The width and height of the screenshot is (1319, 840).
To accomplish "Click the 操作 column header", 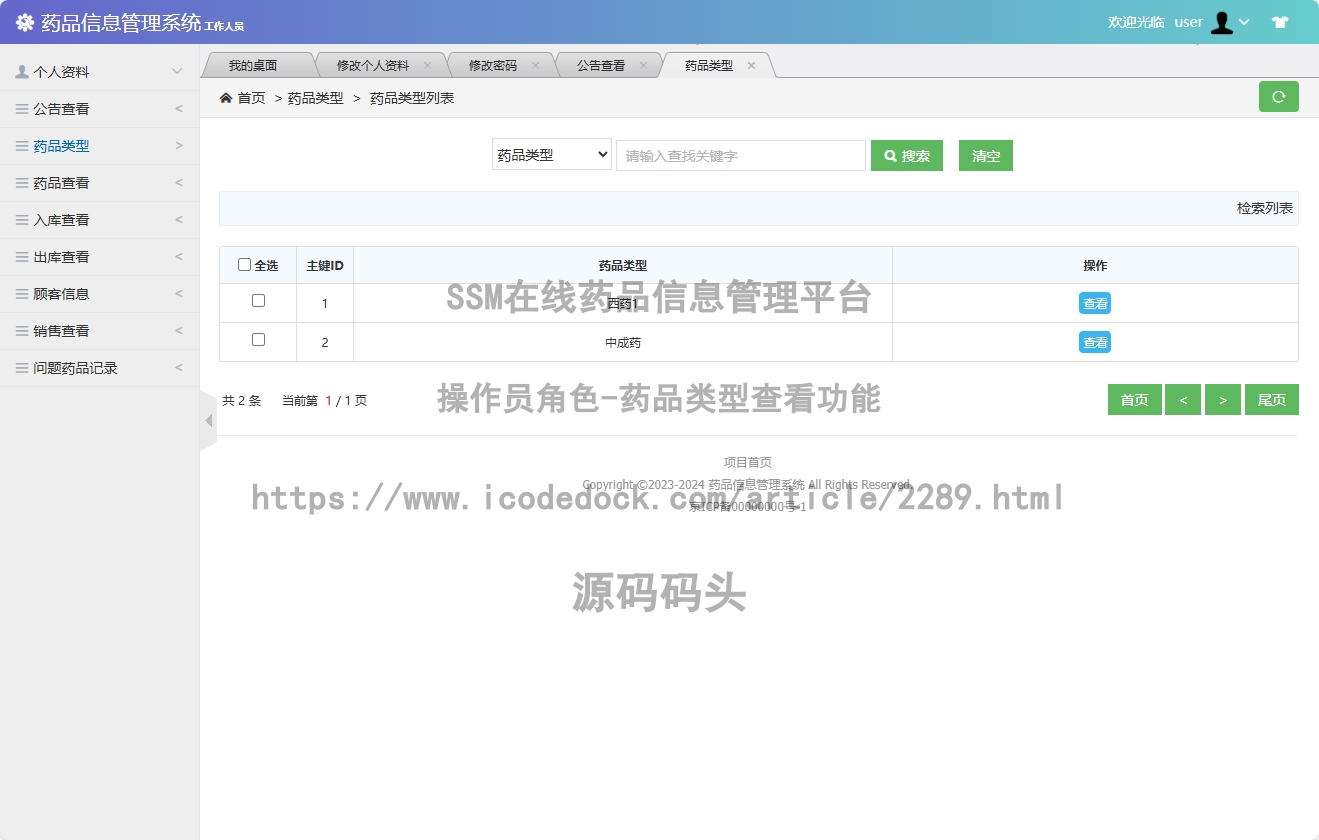I will point(1095,265).
